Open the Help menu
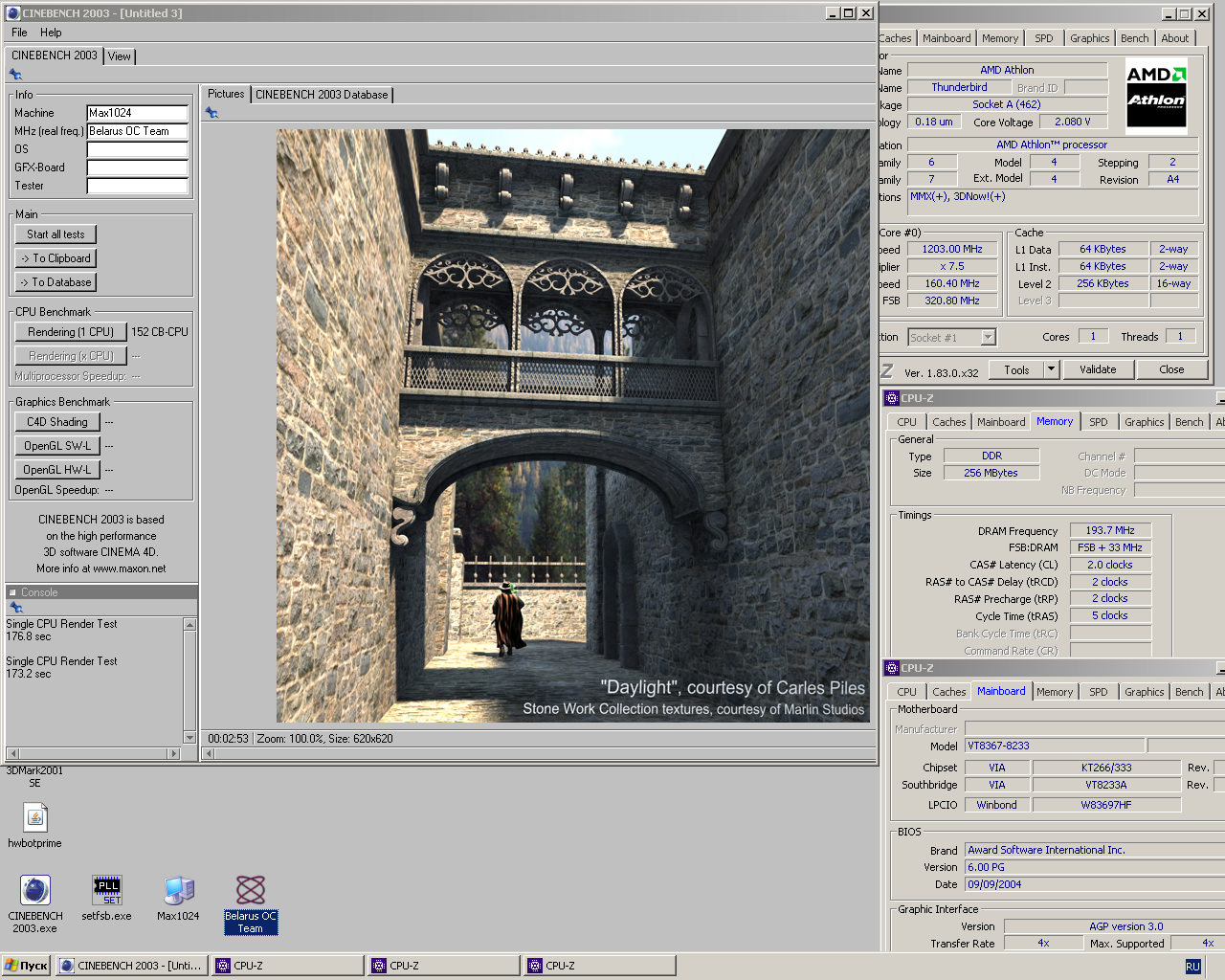The image size is (1225, 980). [x=51, y=33]
